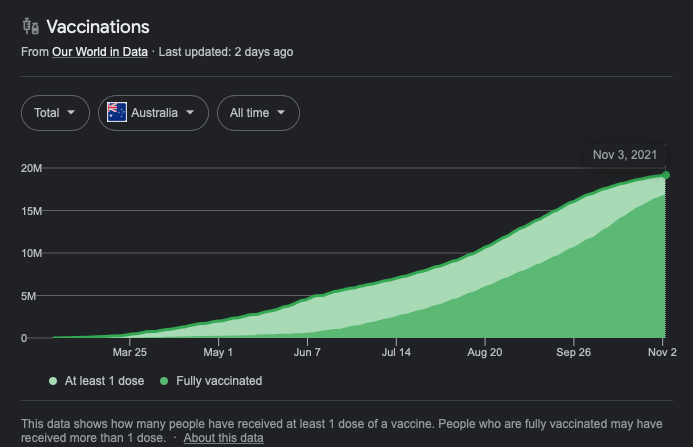The image size is (693, 447).
Task: Click the caret icon beside All time
Action: point(281,113)
